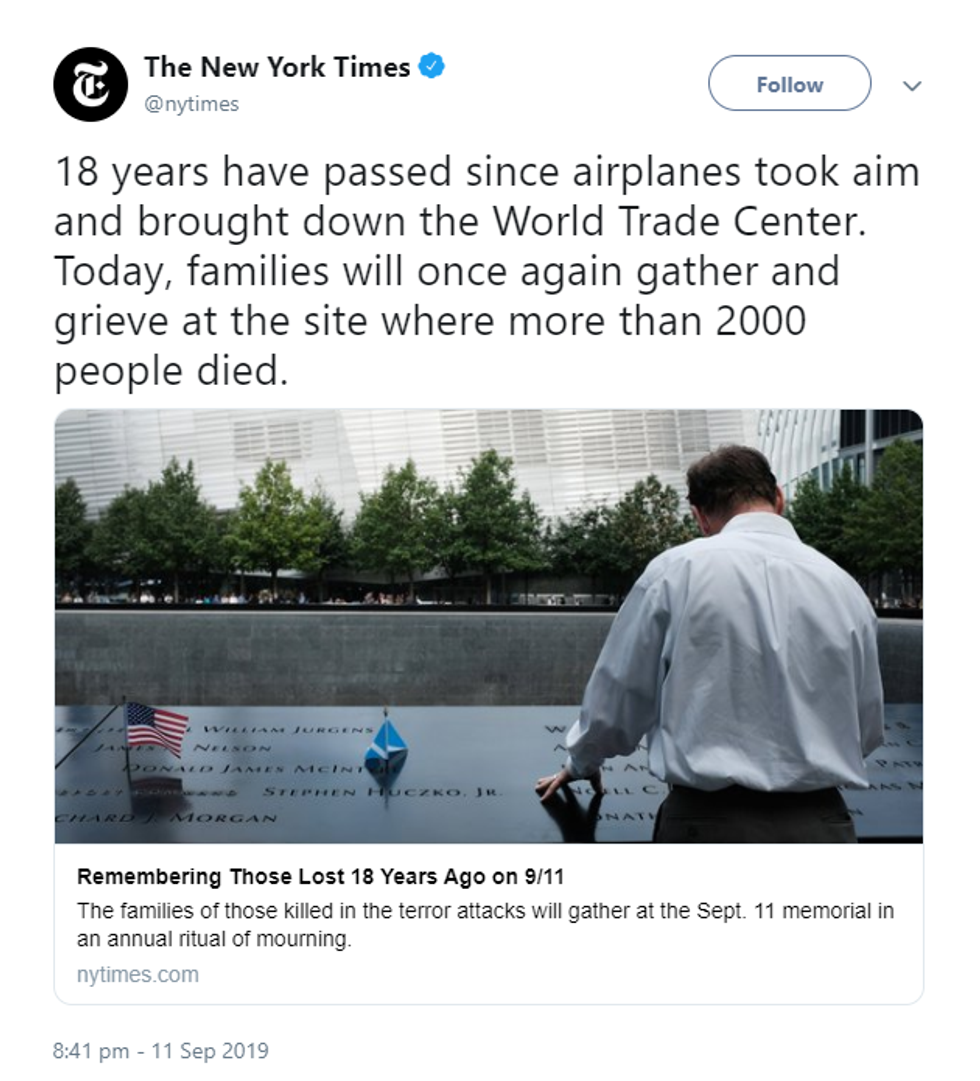Click the blue verified badge icon

pos(432,66)
